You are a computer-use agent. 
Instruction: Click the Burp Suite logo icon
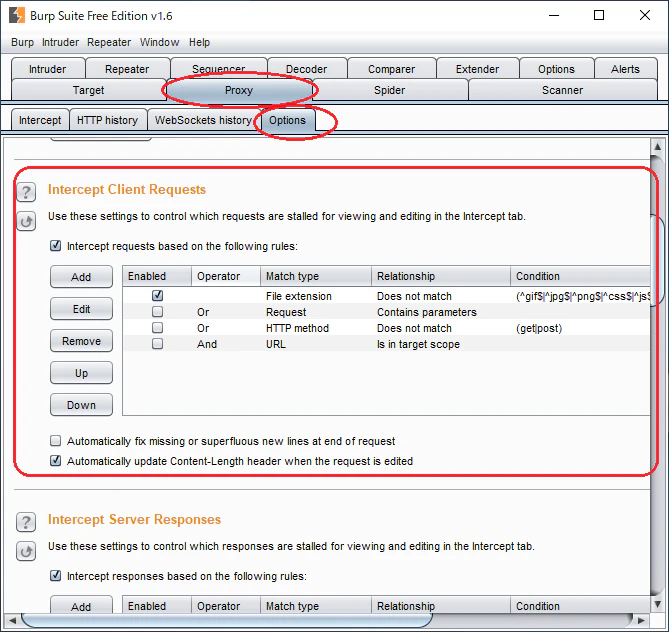click(17, 15)
